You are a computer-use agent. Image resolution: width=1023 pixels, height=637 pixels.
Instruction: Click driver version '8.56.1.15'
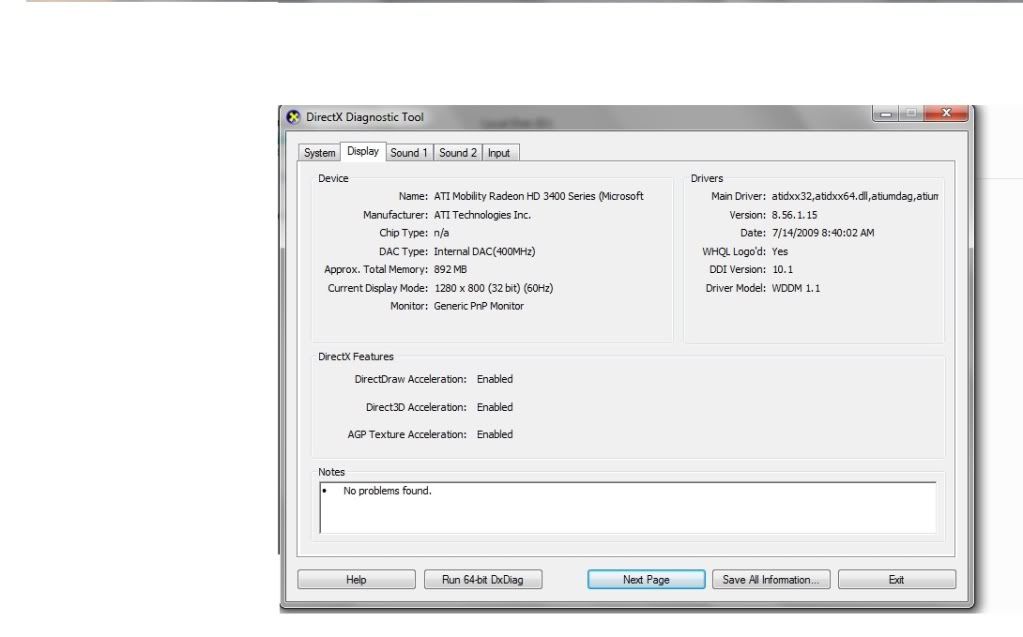(795, 215)
